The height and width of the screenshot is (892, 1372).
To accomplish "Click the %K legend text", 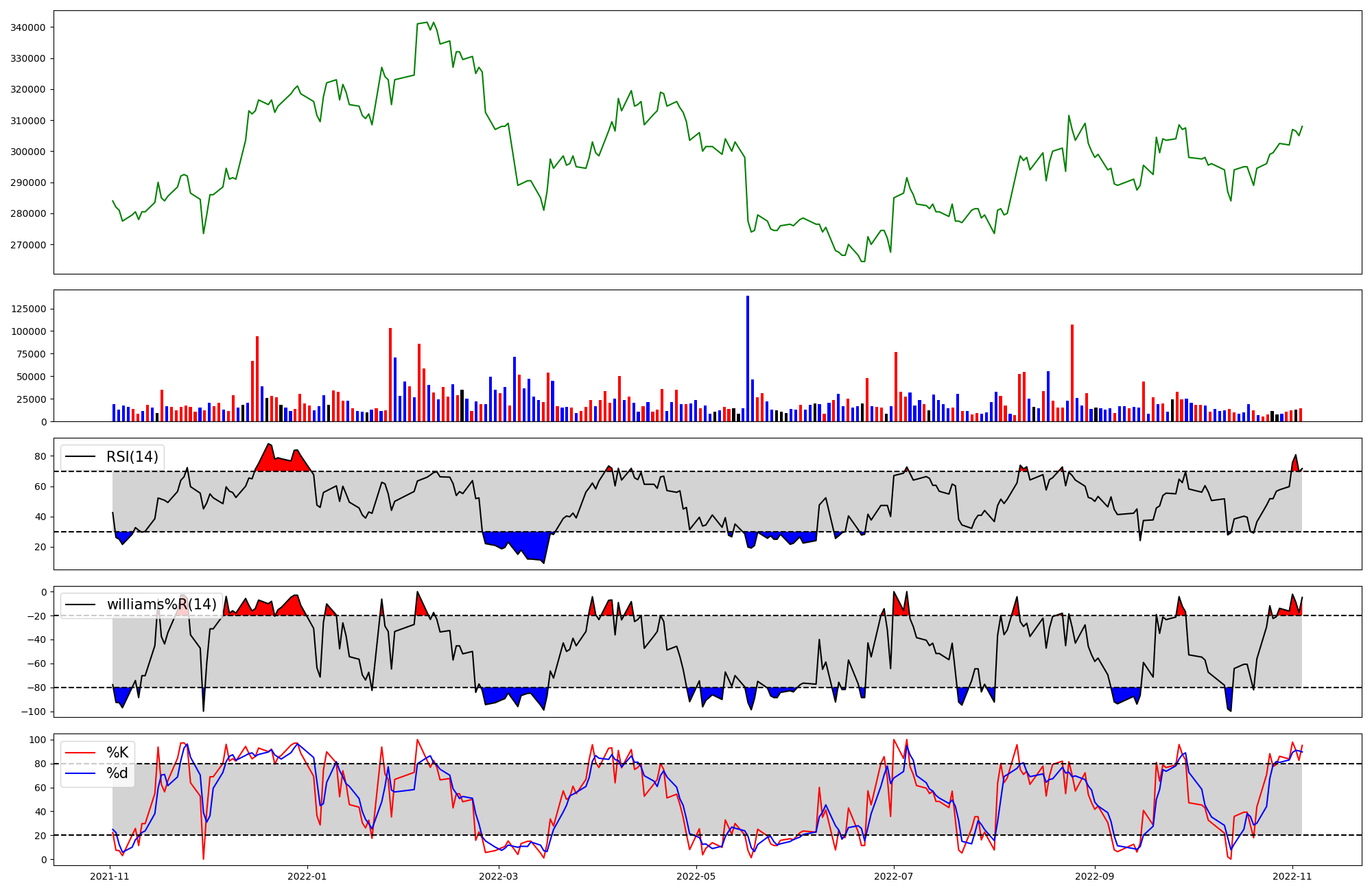I will coord(117,753).
